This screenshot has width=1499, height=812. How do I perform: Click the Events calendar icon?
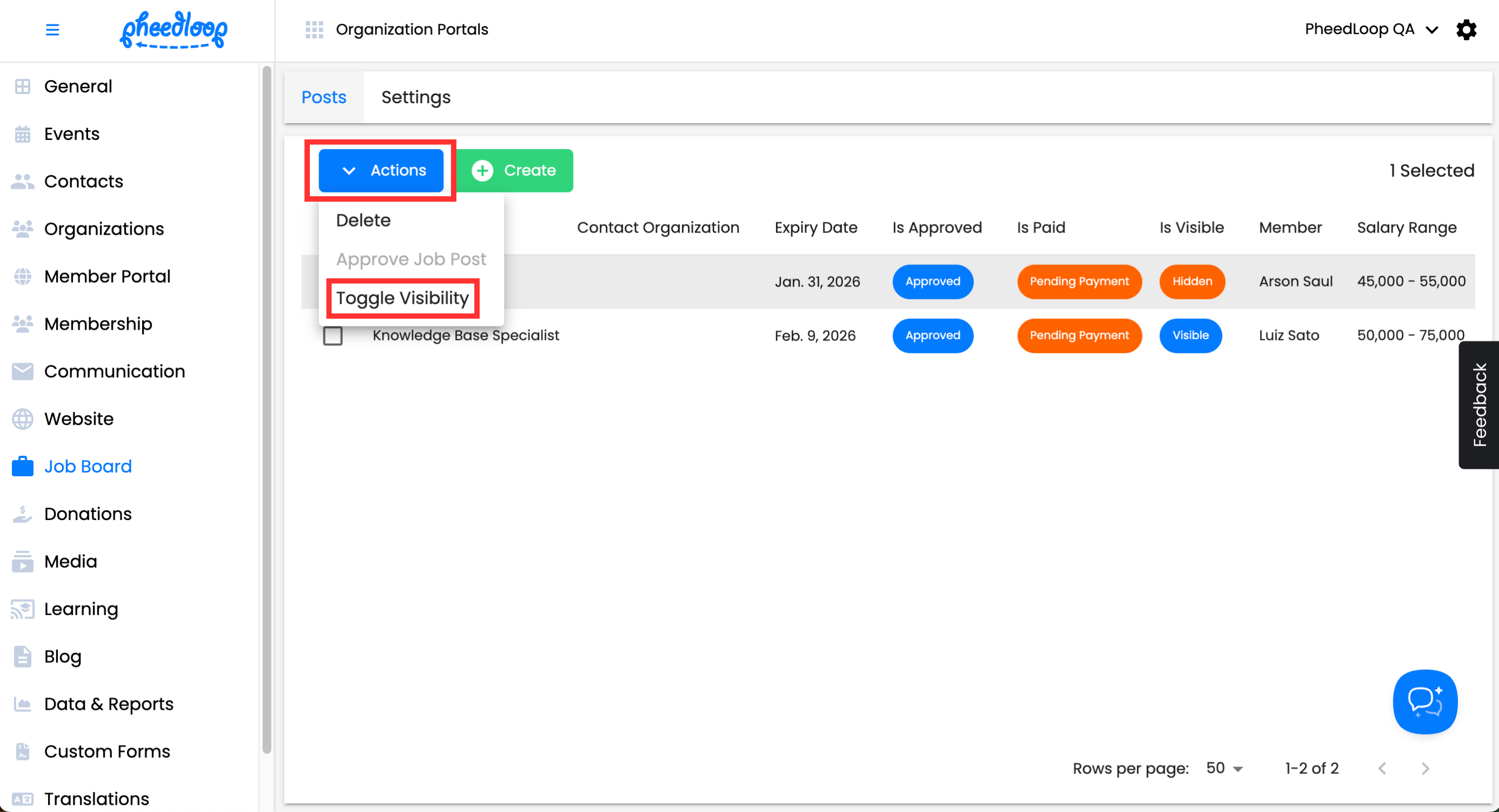[23, 134]
